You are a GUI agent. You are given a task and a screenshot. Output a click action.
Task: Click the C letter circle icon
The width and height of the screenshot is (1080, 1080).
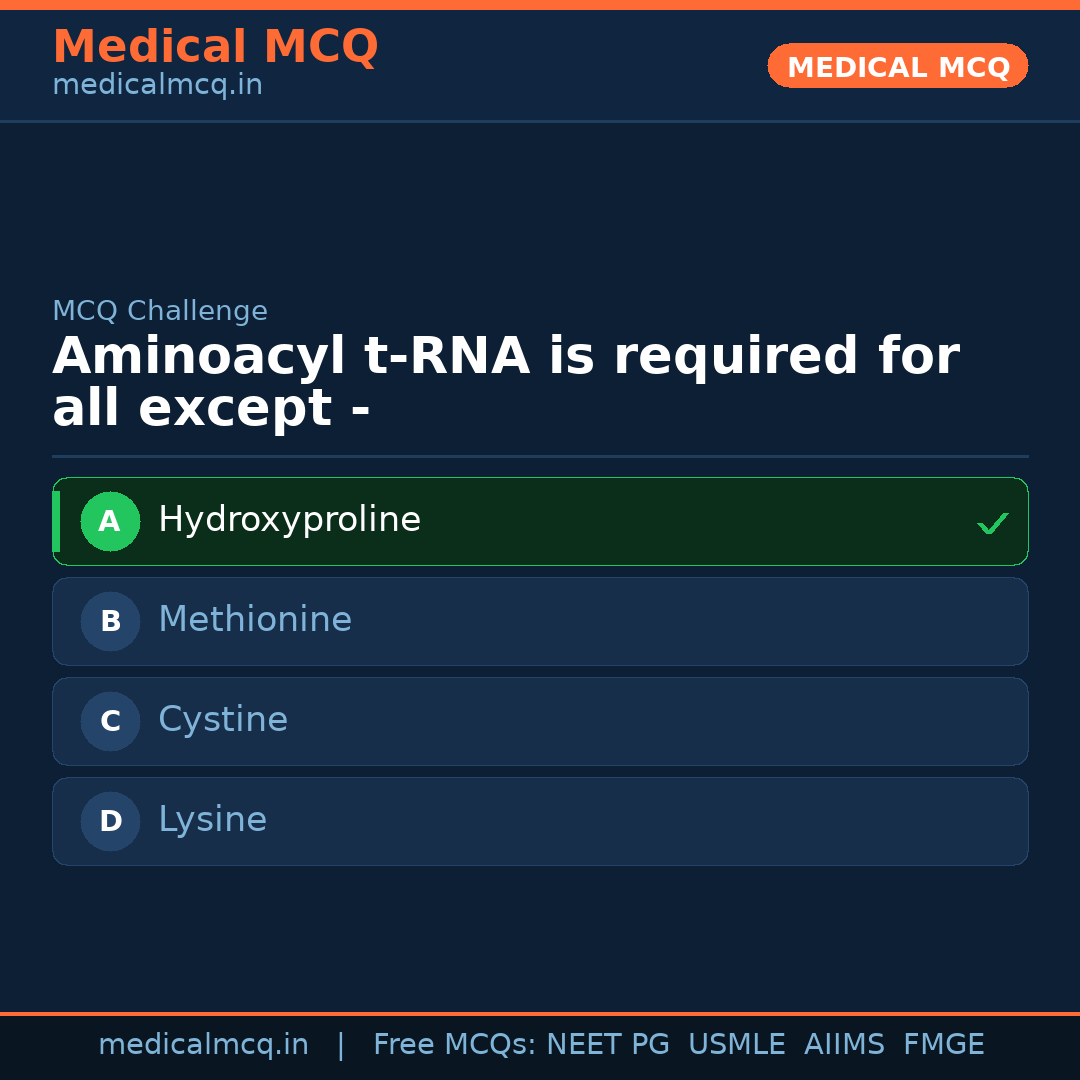[110, 721]
